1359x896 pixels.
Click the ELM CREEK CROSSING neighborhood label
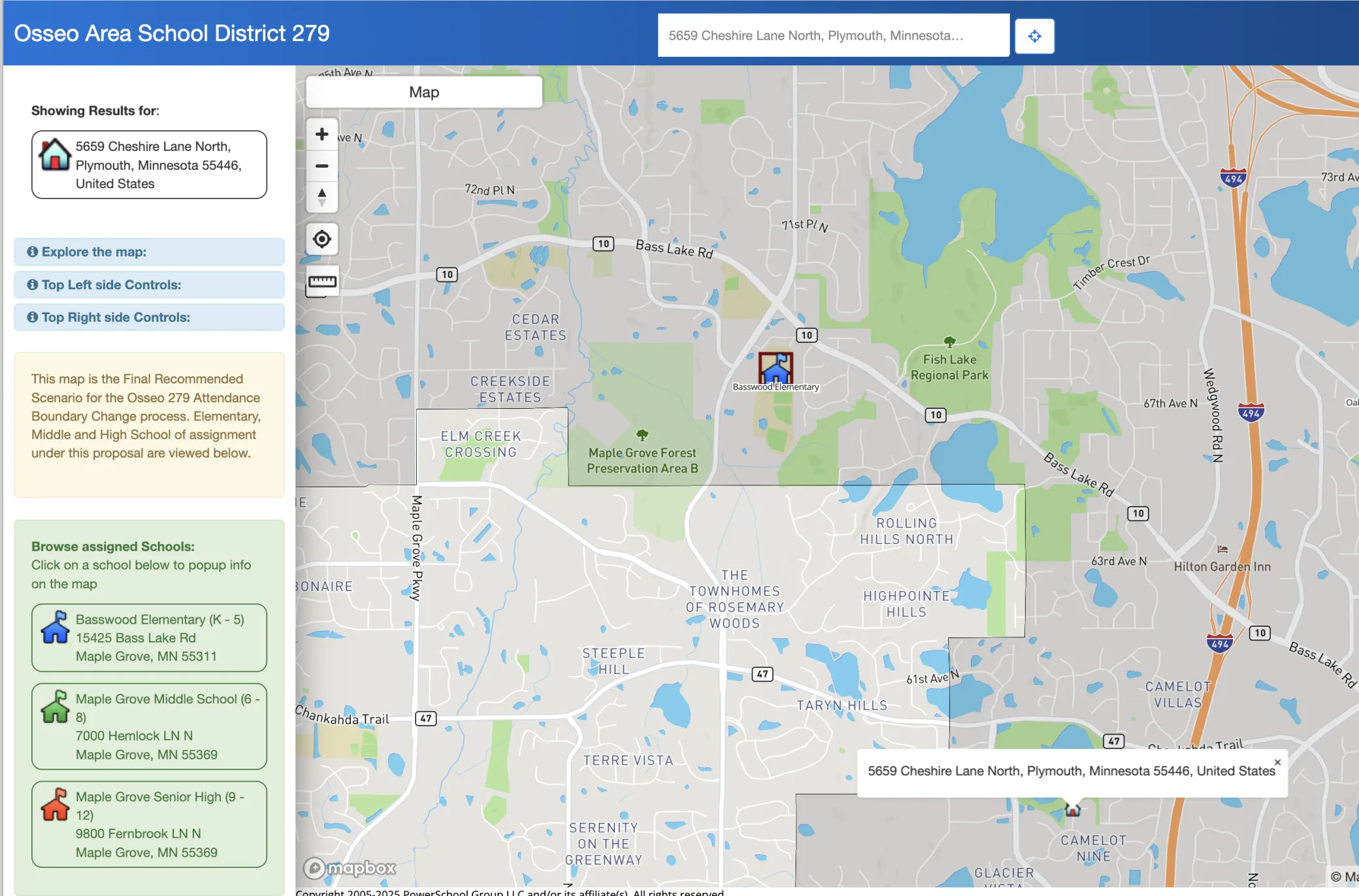click(x=480, y=444)
